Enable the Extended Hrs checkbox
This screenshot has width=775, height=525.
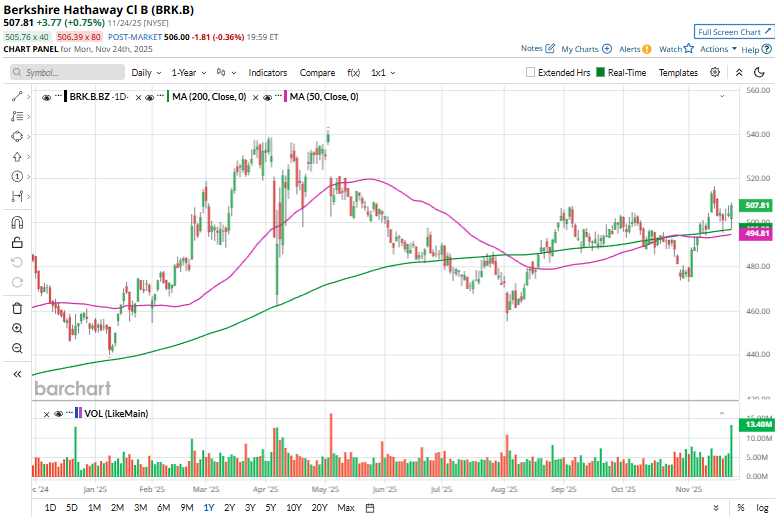point(530,72)
